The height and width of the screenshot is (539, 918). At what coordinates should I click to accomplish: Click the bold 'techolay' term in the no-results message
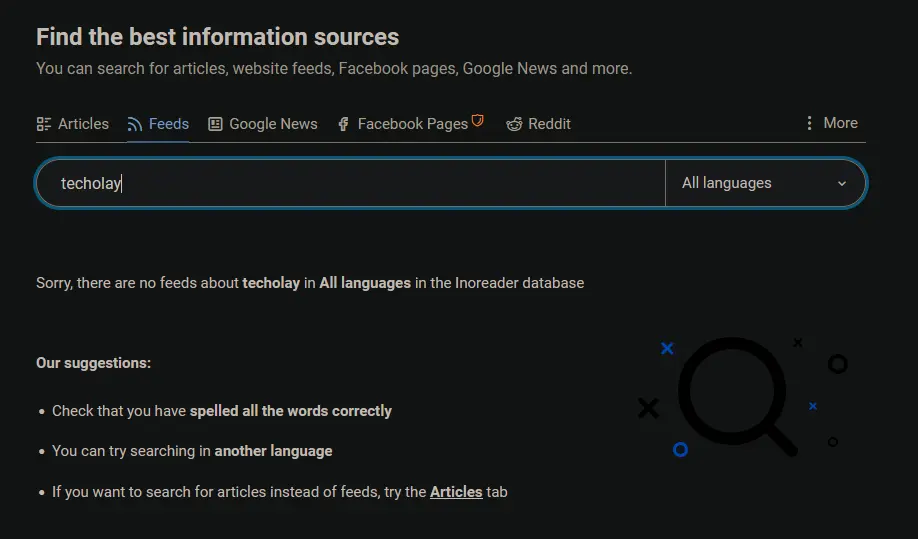click(x=271, y=283)
